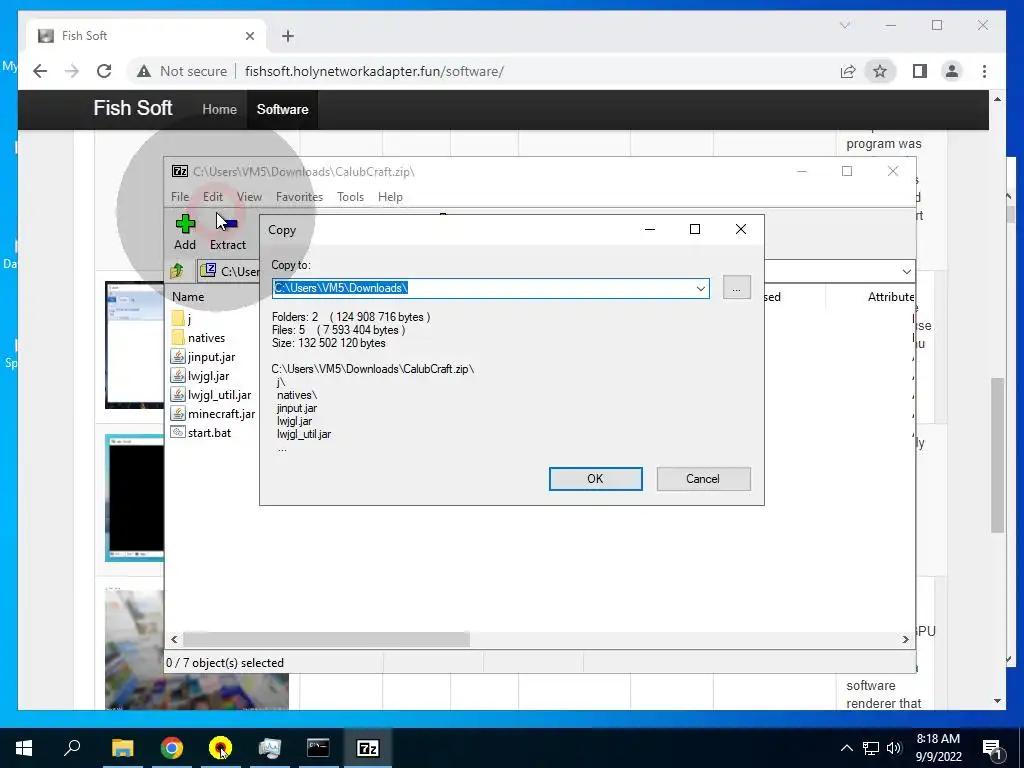Expand the Copy to path dropdown
The width and height of the screenshot is (1024, 768).
click(x=701, y=288)
